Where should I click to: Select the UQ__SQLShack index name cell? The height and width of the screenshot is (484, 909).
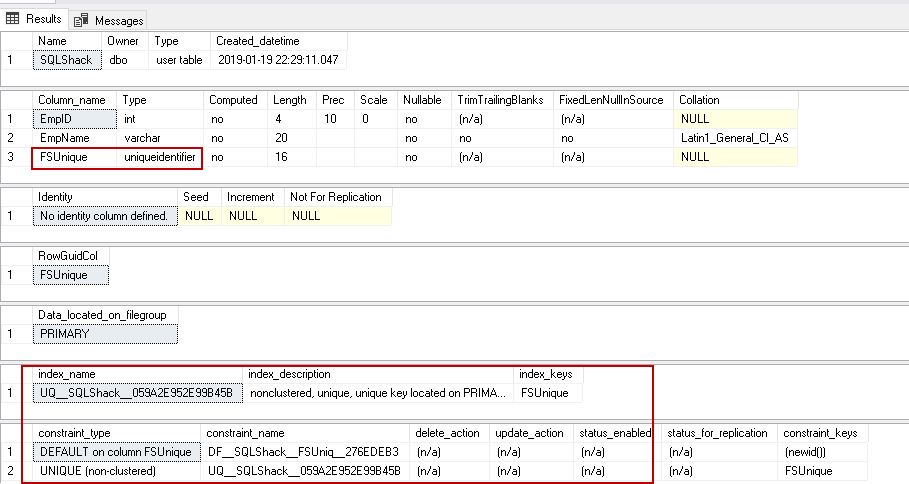click(x=137, y=393)
